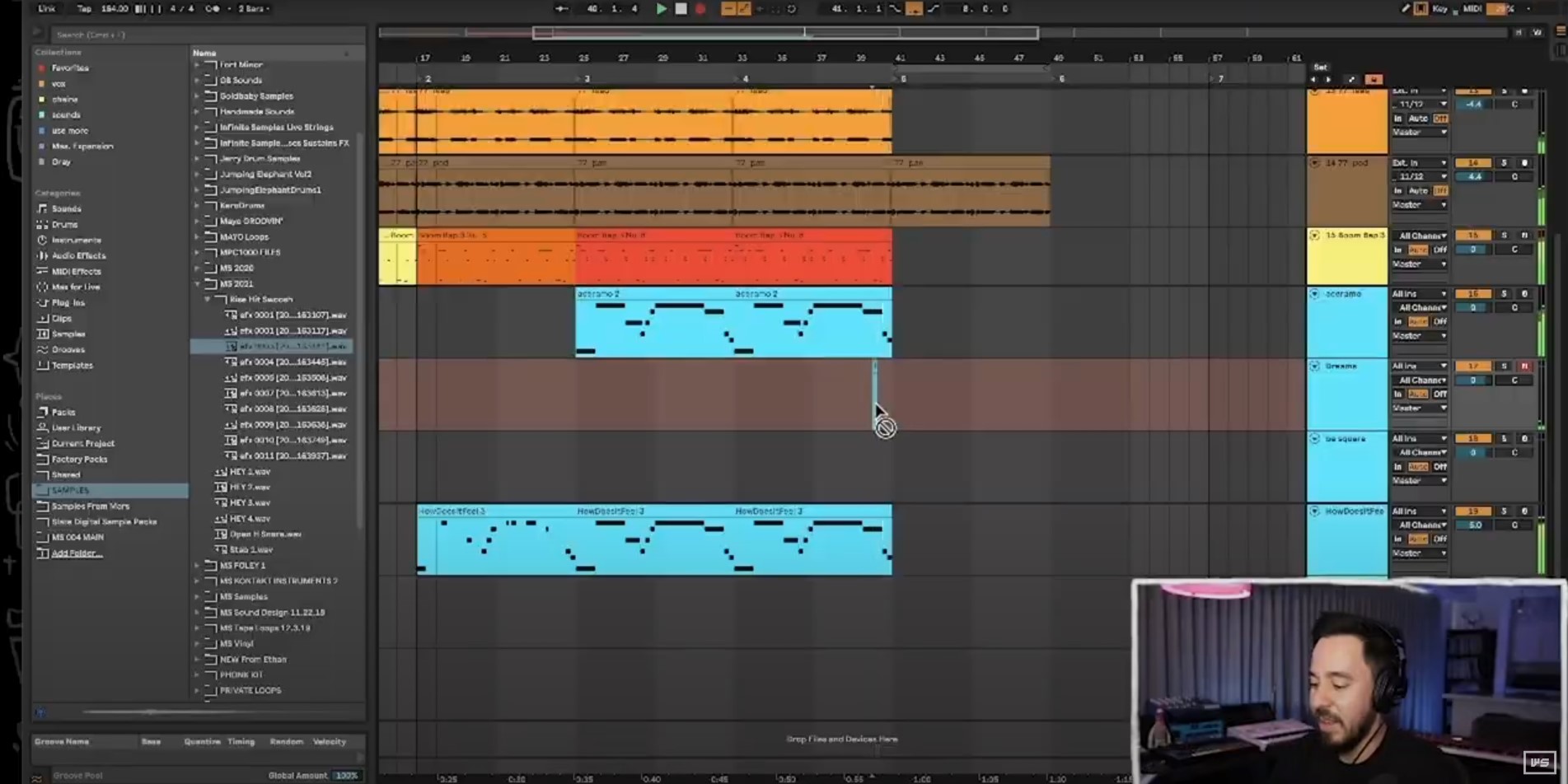Click the Optimize Arrangement Height H button
Screen dimensions: 1568x784
click(x=1518, y=33)
